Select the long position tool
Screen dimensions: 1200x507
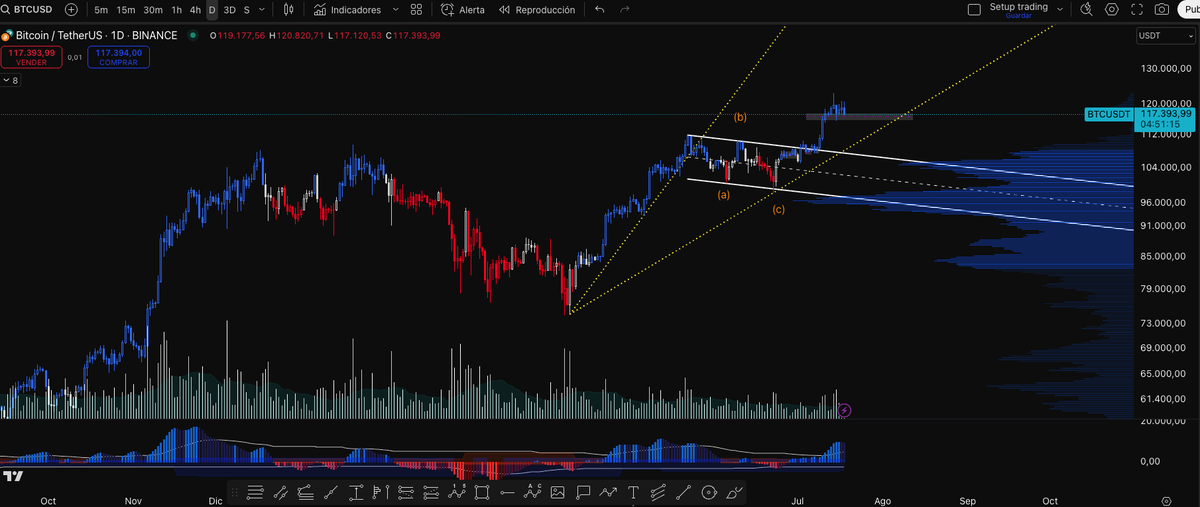coord(405,492)
